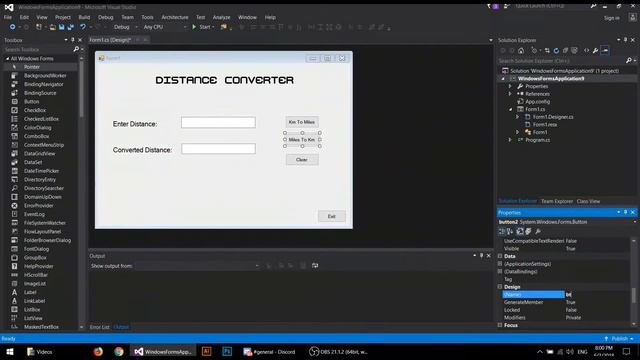Select App.config in Solution Explorer
The image size is (640, 360).
(x=537, y=102)
